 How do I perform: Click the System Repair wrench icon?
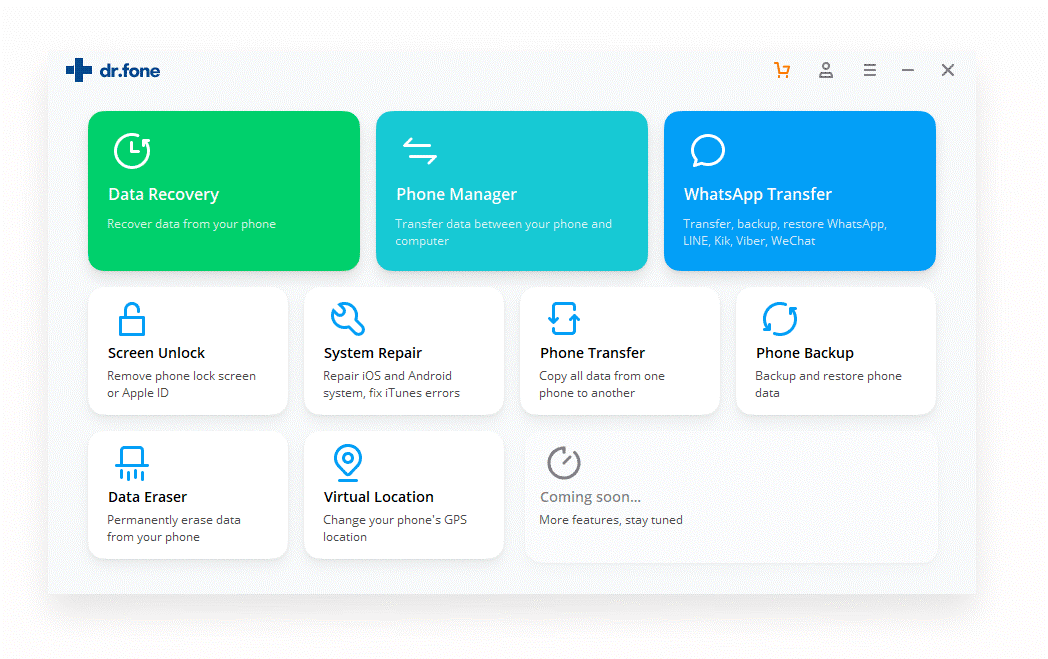coord(348,319)
